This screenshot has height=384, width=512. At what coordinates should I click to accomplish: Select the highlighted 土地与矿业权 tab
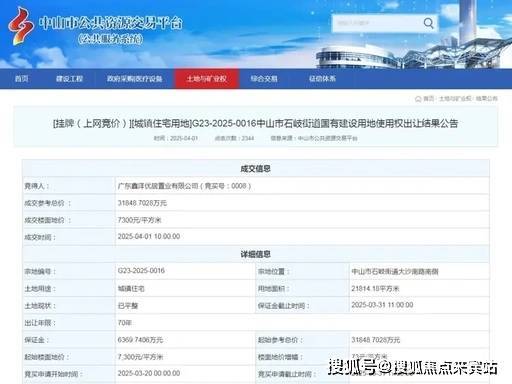click(207, 79)
